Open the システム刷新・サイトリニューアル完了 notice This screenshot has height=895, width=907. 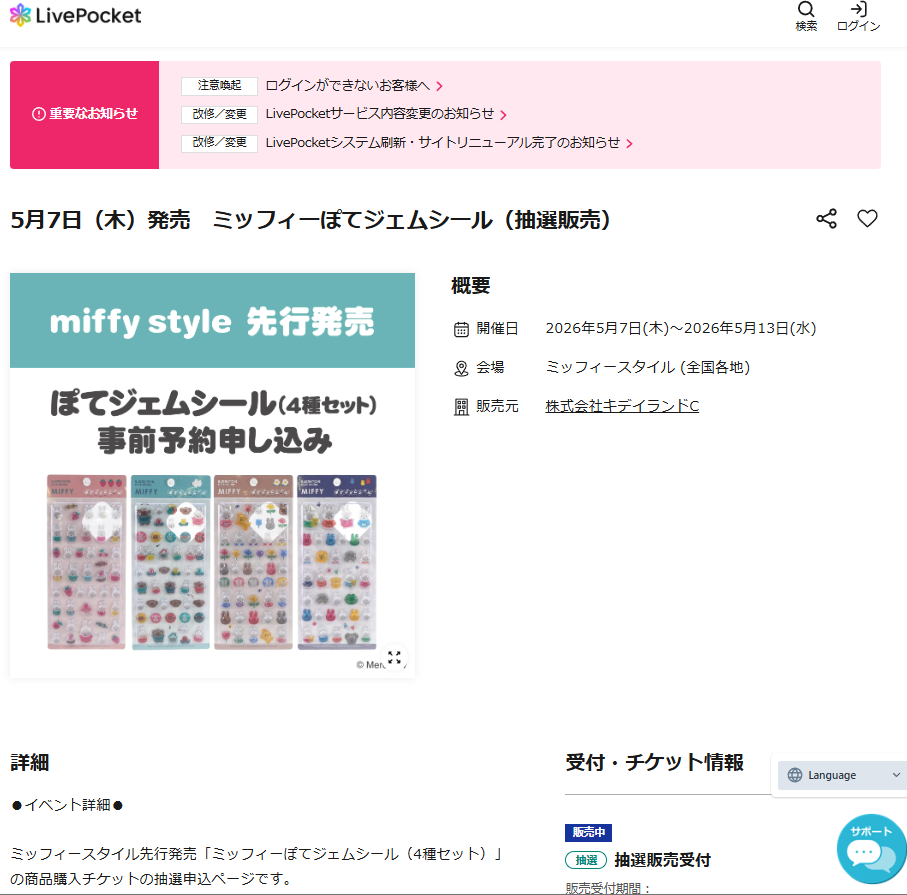442,143
